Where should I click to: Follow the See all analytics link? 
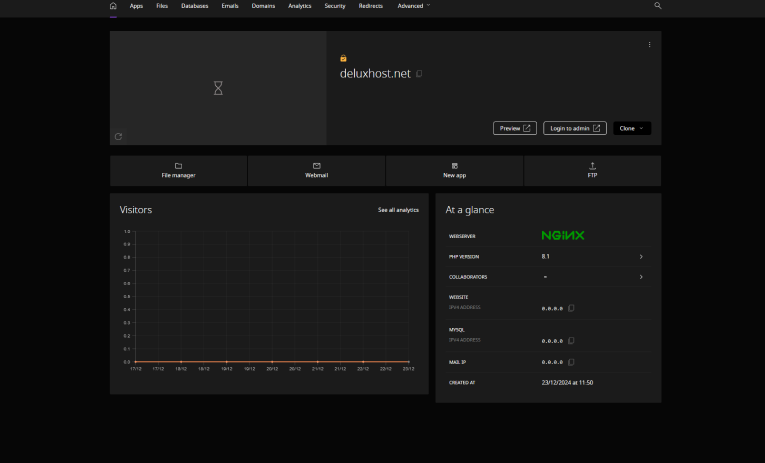tap(398, 210)
